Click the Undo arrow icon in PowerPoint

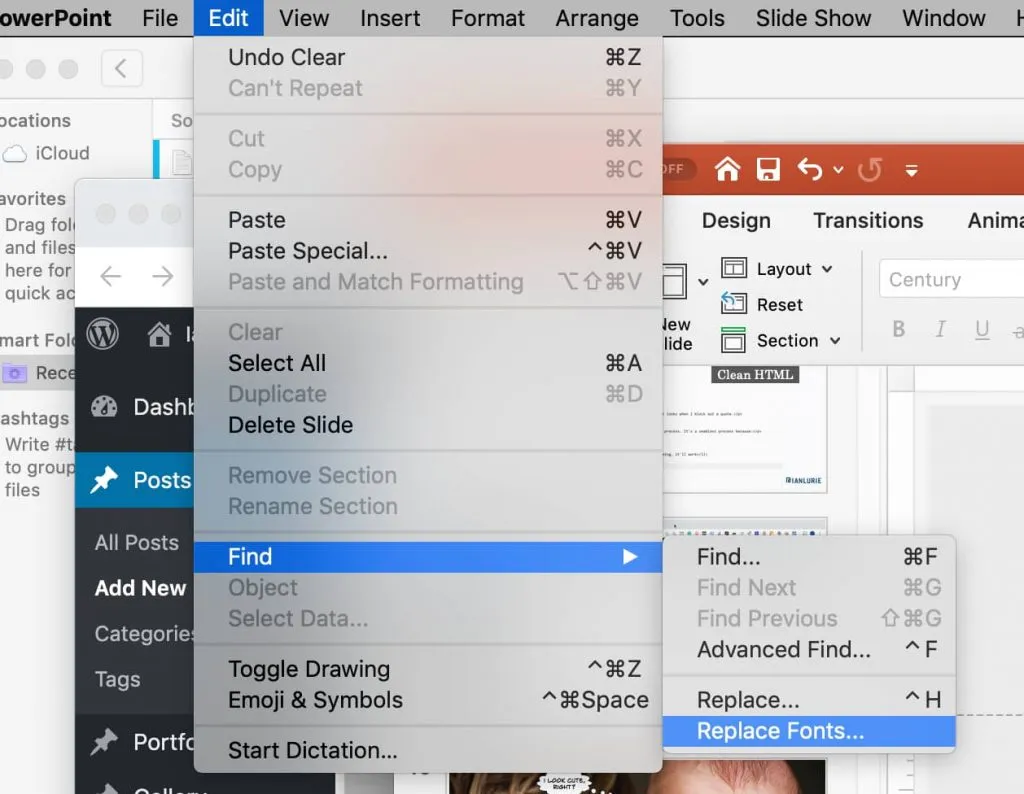810,169
